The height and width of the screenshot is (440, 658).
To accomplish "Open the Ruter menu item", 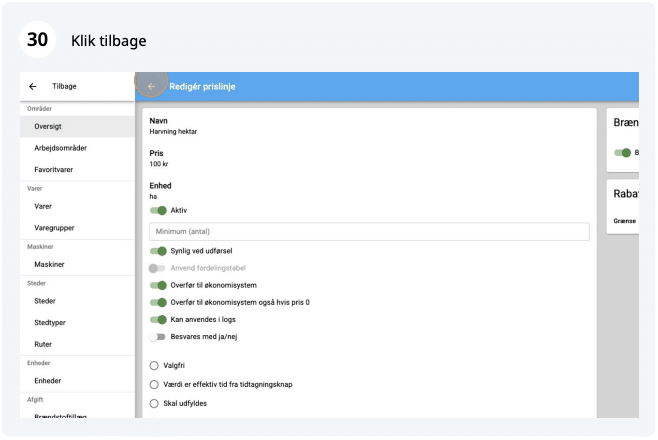I will coord(45,344).
